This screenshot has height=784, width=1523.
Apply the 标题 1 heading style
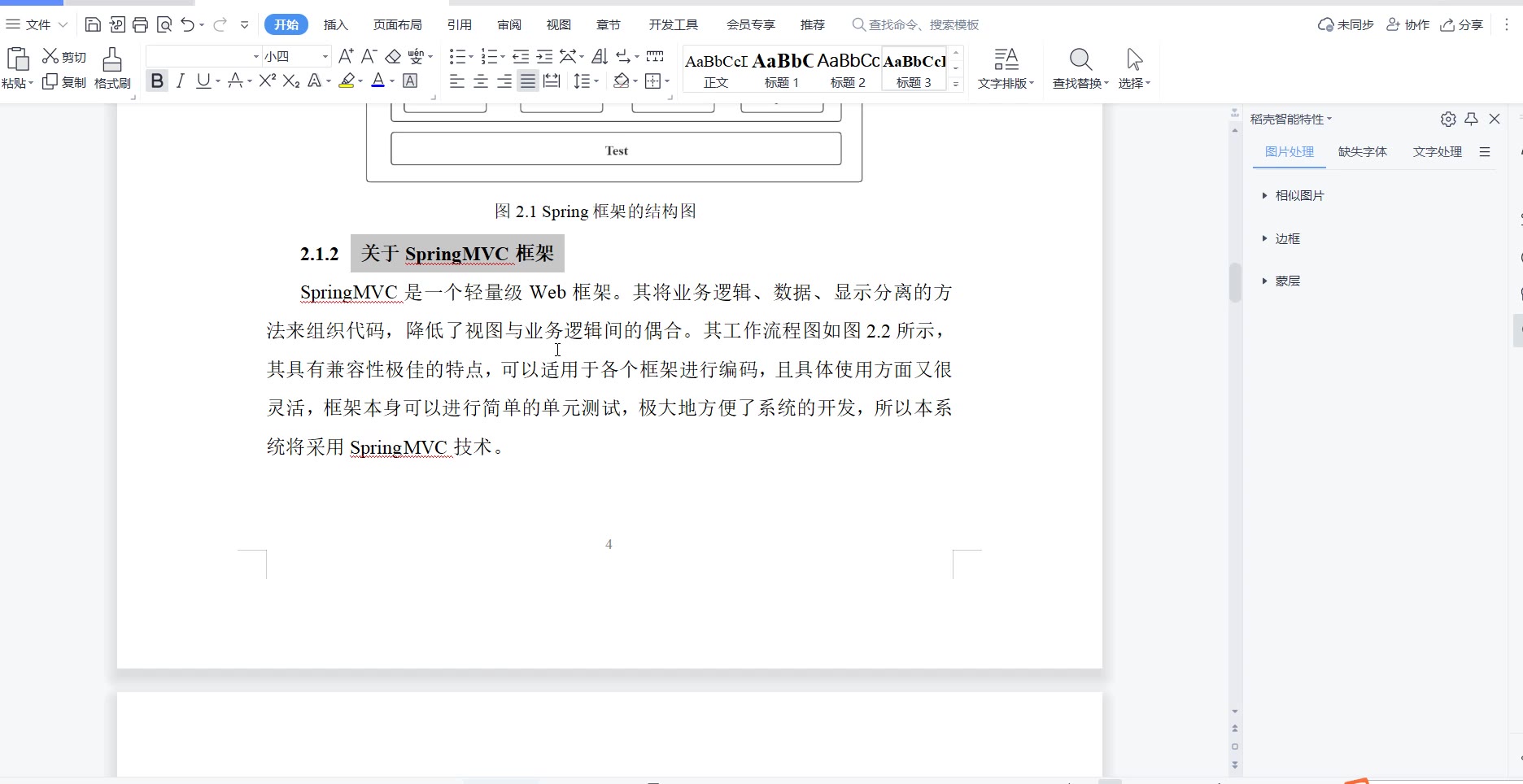[x=782, y=70]
